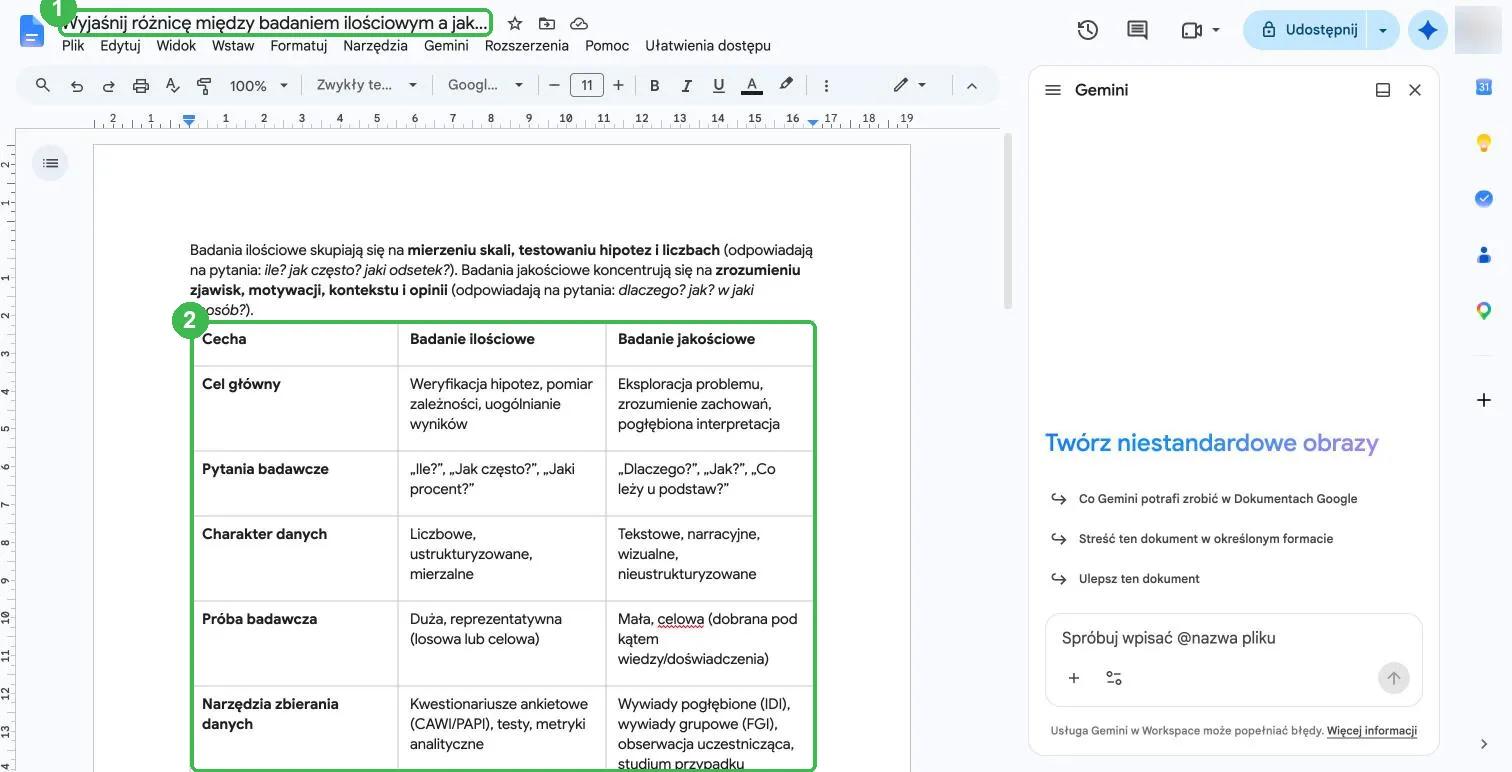This screenshot has width=1512, height=772.
Task: Open spelling and grammar check icon
Action: coord(172,86)
